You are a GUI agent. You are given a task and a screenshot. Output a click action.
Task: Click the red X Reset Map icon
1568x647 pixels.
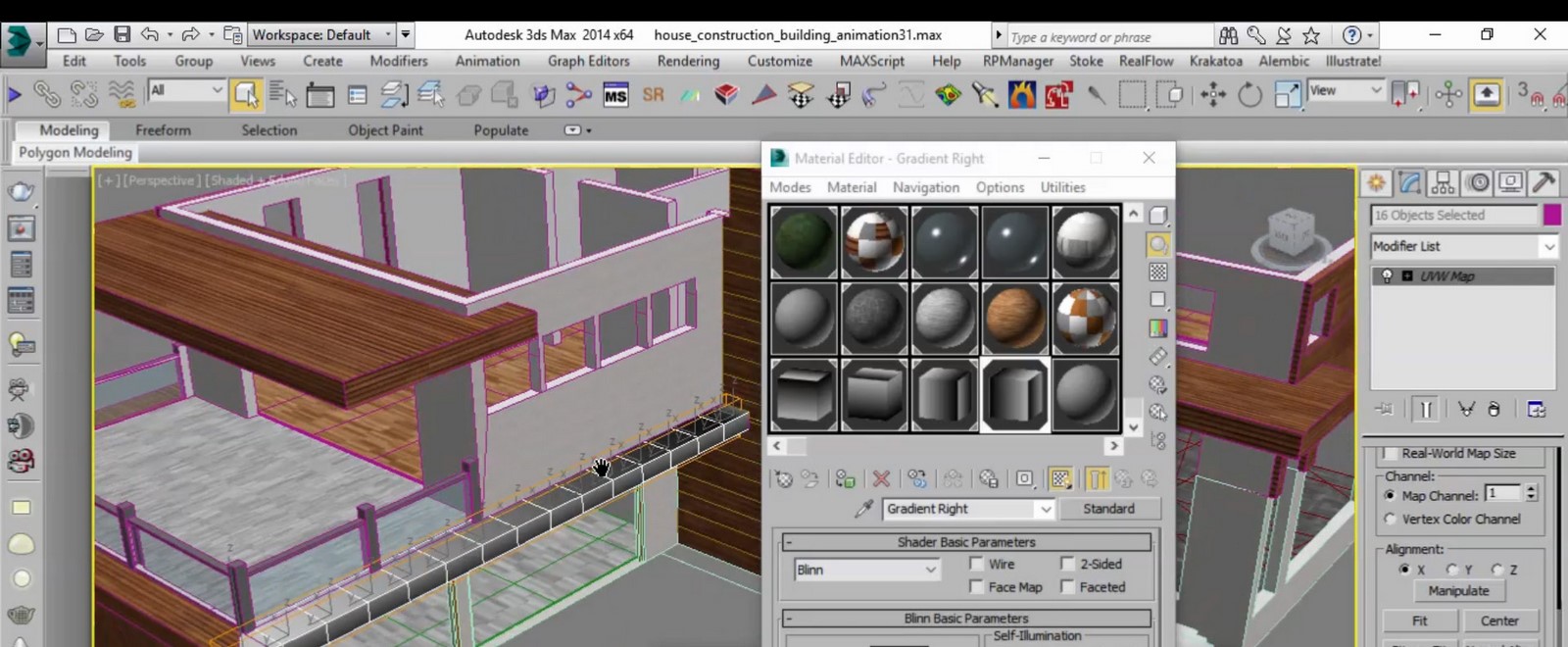coord(881,479)
